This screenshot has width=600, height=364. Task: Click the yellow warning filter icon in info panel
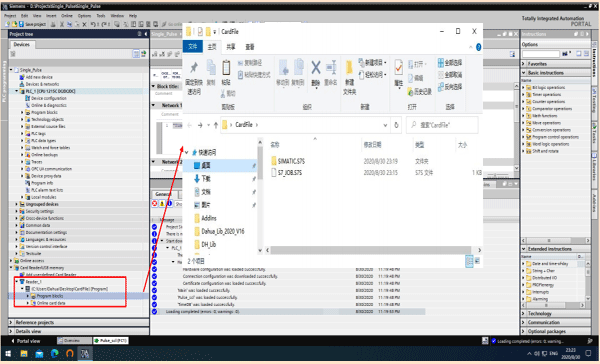click(162, 204)
